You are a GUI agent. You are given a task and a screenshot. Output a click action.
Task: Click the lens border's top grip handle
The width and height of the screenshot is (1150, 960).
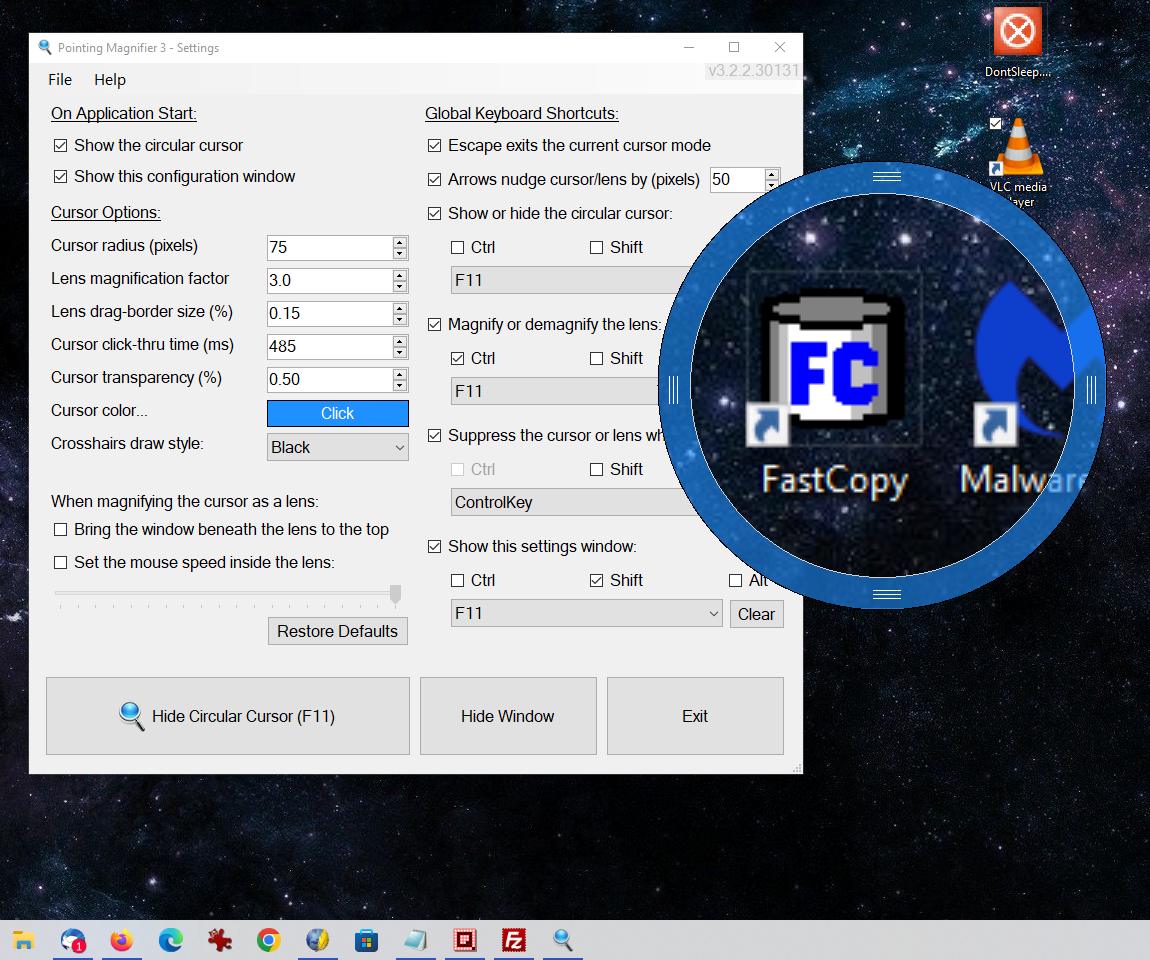[887, 176]
